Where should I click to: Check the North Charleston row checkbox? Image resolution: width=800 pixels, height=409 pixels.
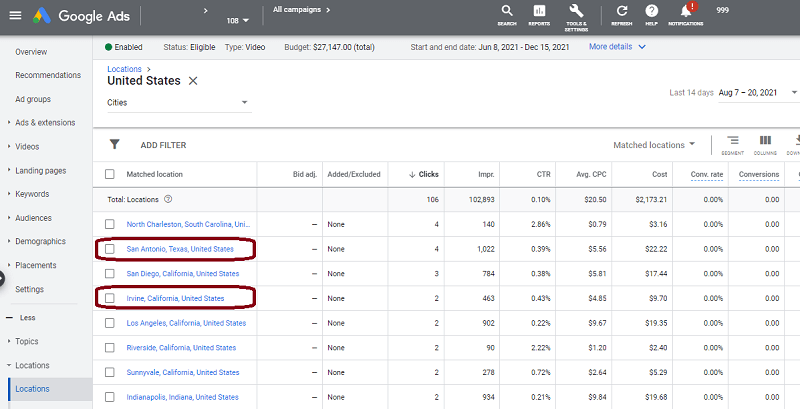click(110, 224)
